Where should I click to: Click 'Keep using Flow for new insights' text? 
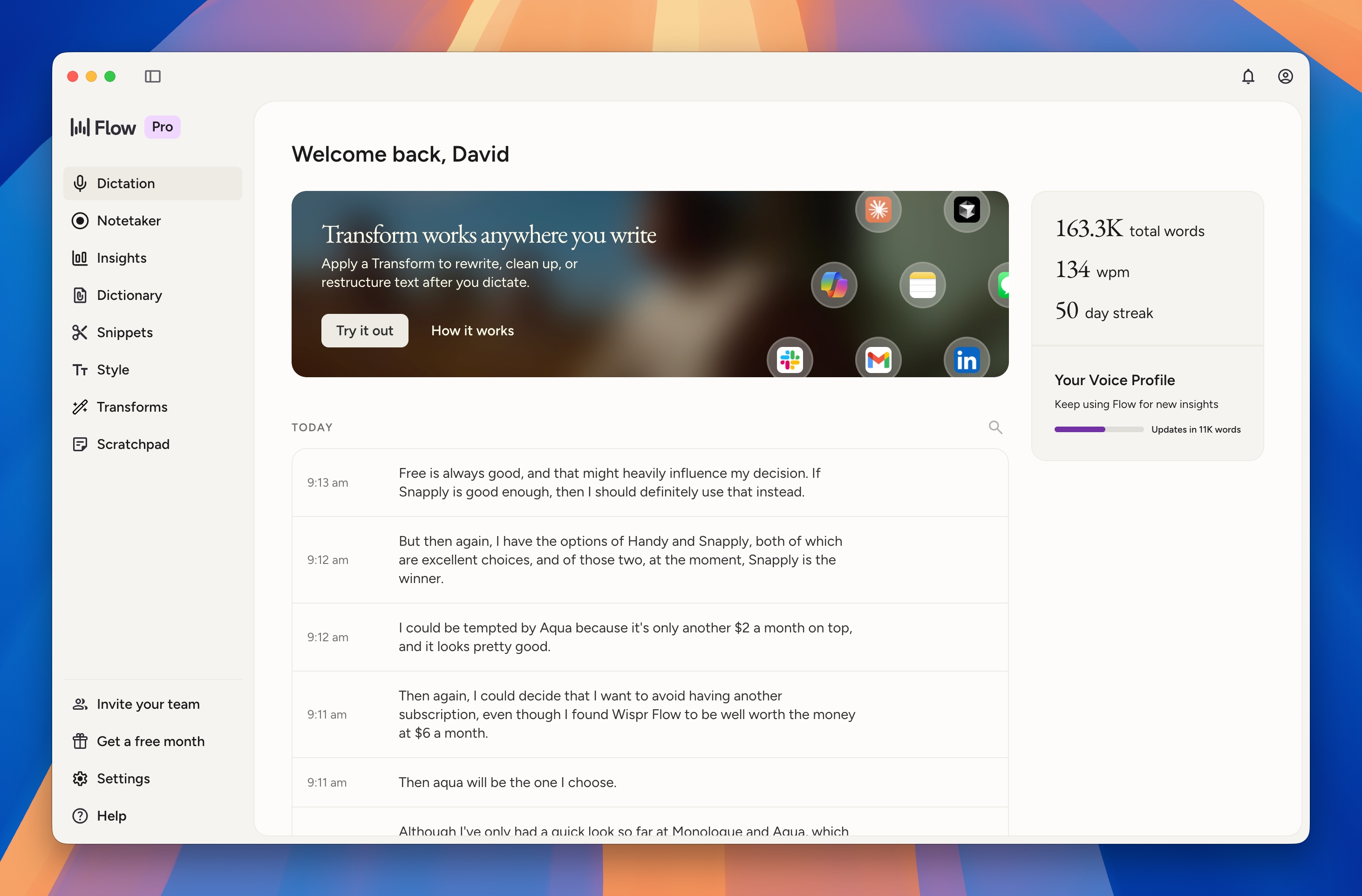click(x=1136, y=404)
